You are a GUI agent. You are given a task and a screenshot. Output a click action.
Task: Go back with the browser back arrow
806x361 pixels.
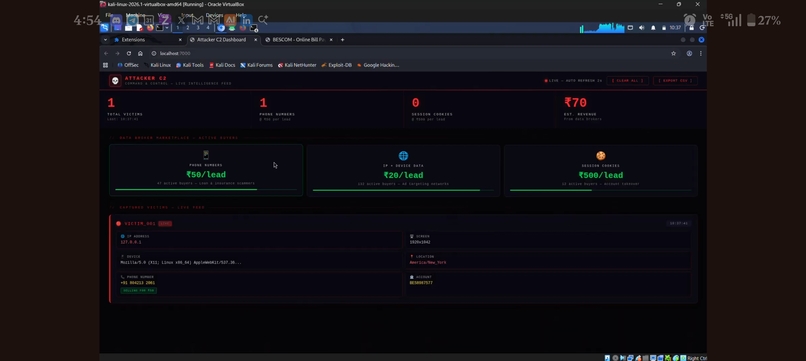point(106,53)
